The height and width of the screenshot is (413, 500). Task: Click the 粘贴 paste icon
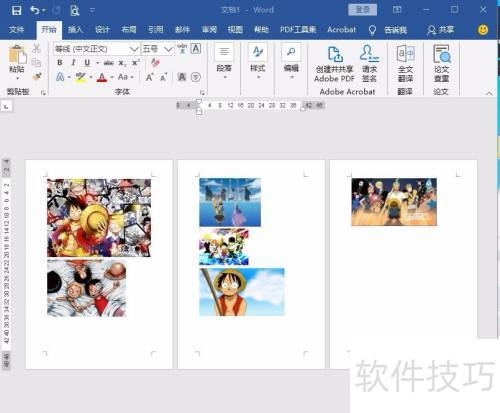[x=17, y=54]
